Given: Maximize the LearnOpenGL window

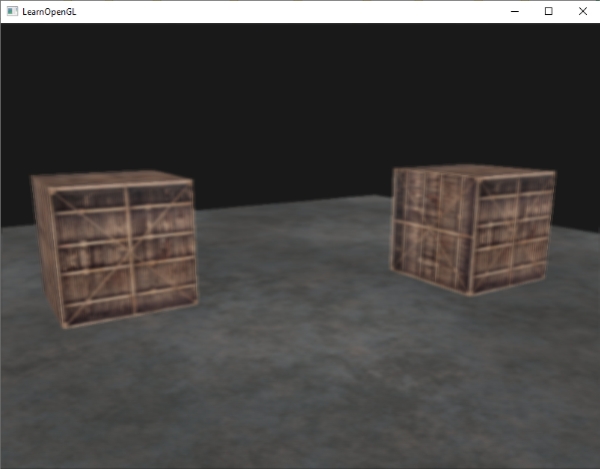Looking at the screenshot, I should (x=548, y=11).
